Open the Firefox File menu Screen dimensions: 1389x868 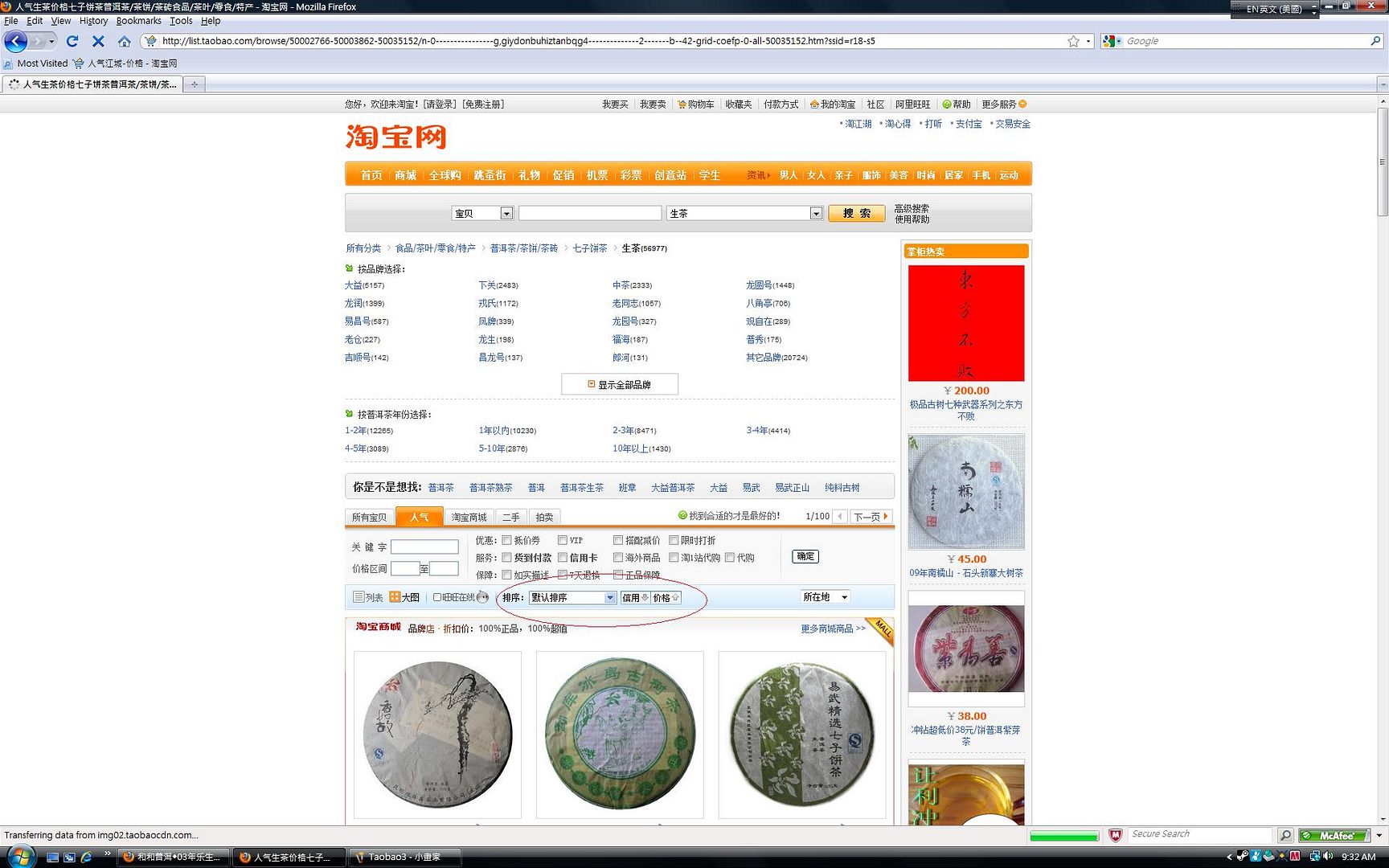coord(10,21)
